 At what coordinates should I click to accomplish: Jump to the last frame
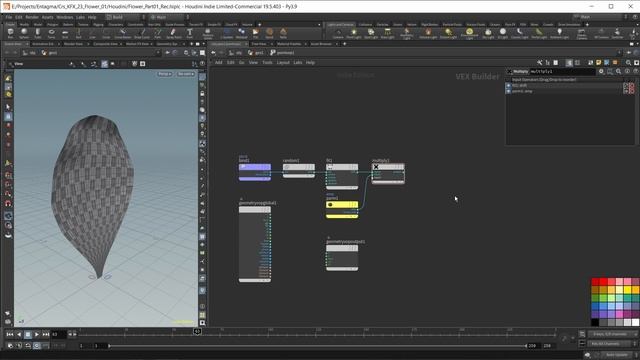46,335
